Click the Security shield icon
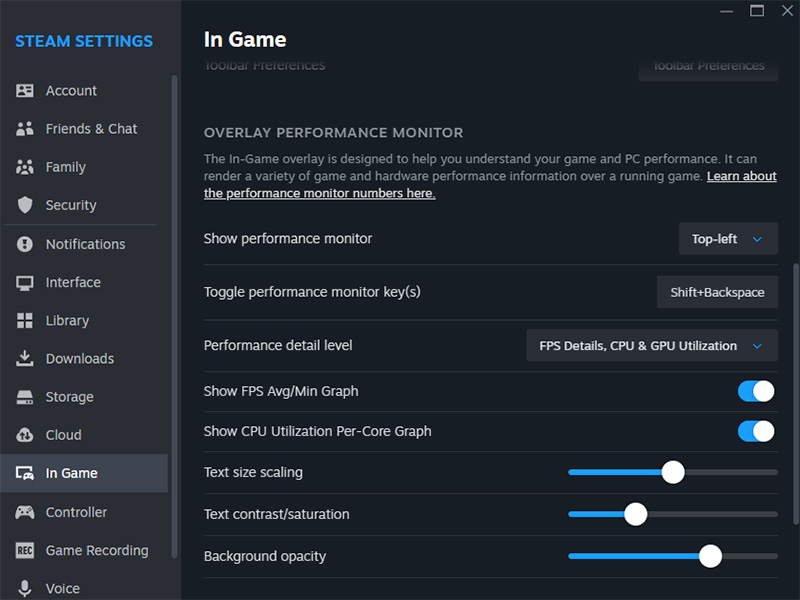 [26, 205]
